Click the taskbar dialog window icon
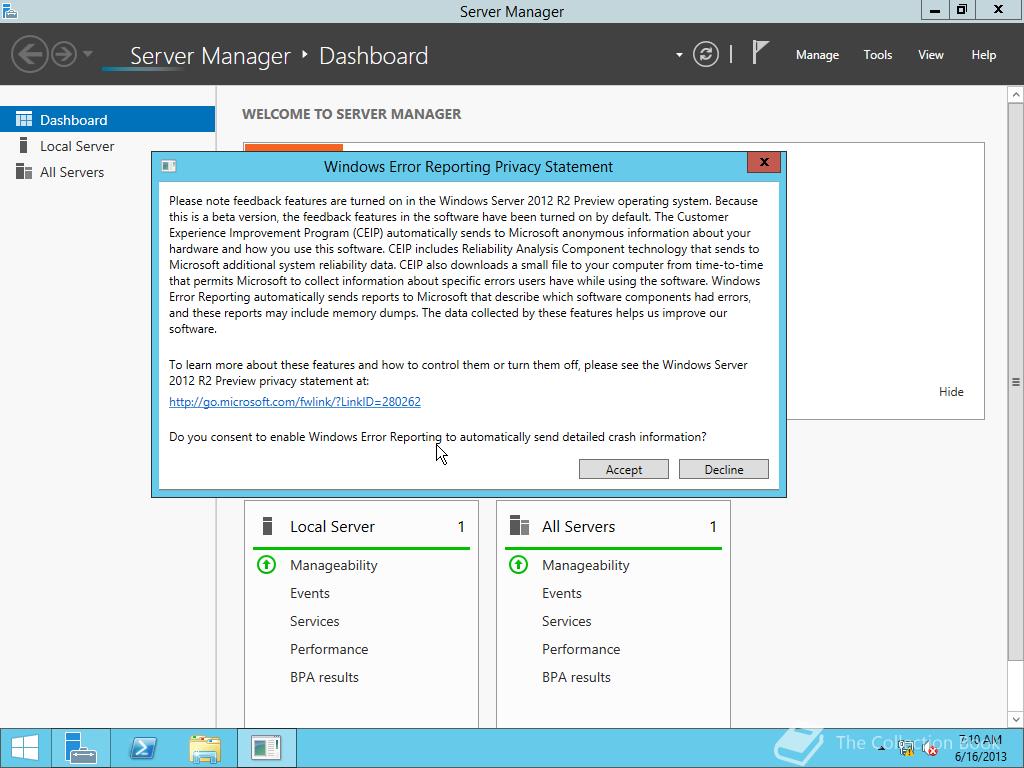 pyautogui.click(x=266, y=748)
